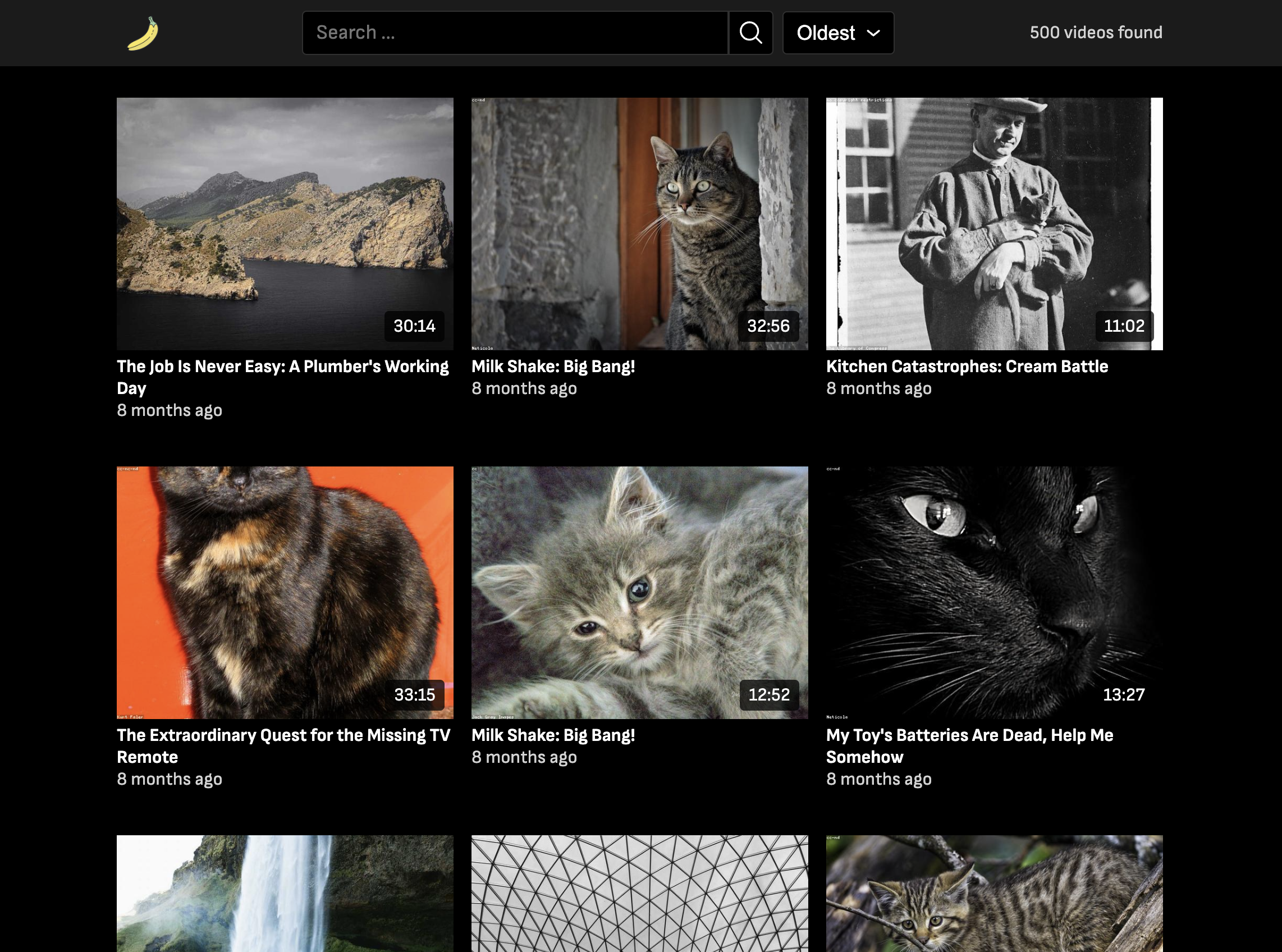Open the black cat closeup thumbnail
The image size is (1282, 952).
click(993, 592)
